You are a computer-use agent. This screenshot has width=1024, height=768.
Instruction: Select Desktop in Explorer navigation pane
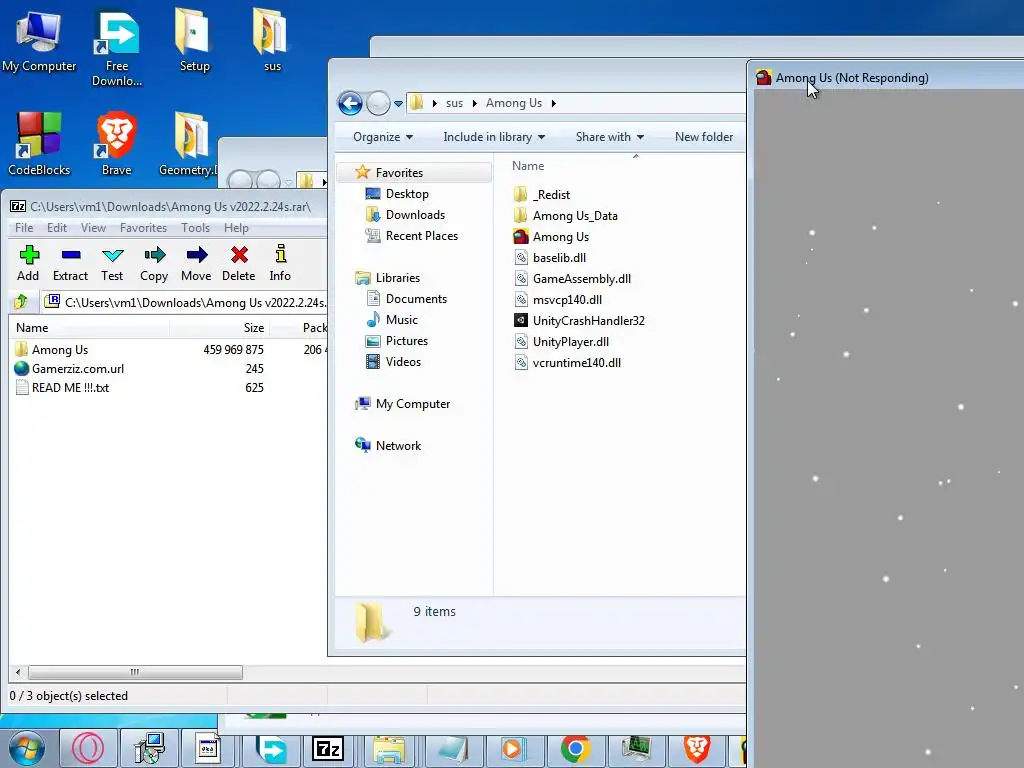pos(407,193)
